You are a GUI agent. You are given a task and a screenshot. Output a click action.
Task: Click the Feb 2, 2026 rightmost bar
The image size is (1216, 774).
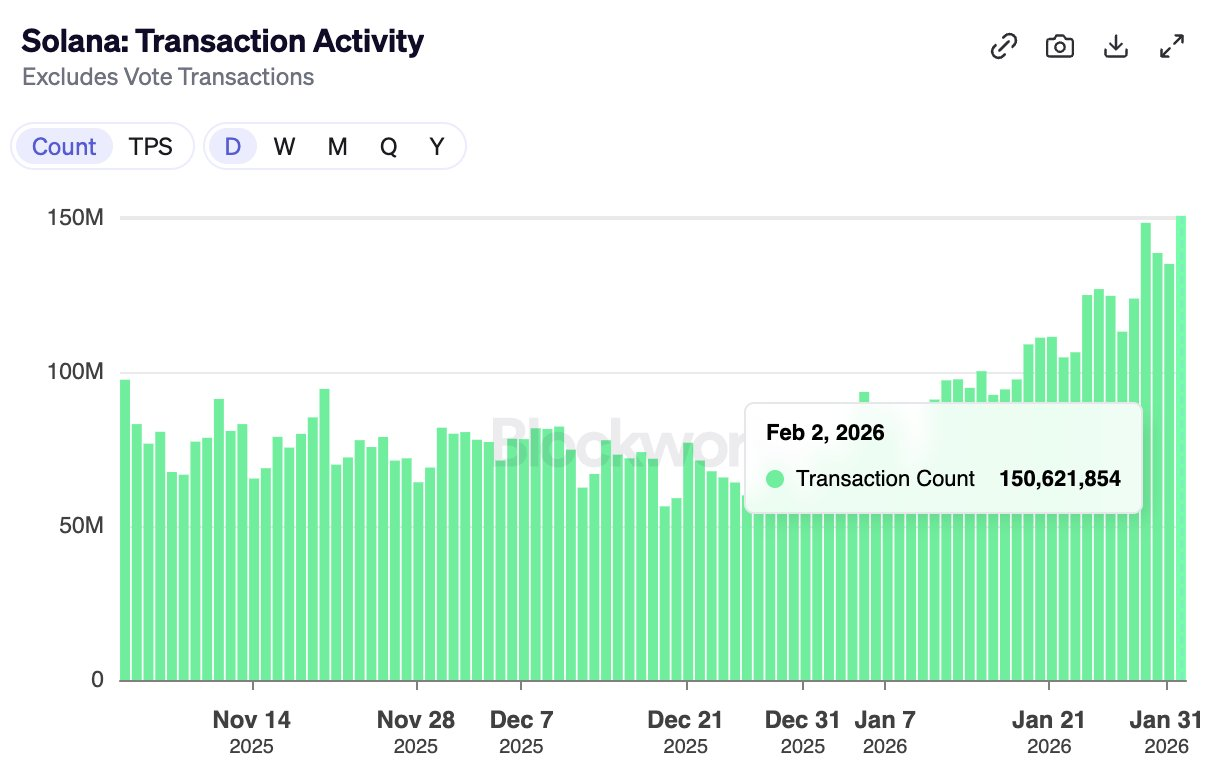pyautogui.click(x=1181, y=450)
